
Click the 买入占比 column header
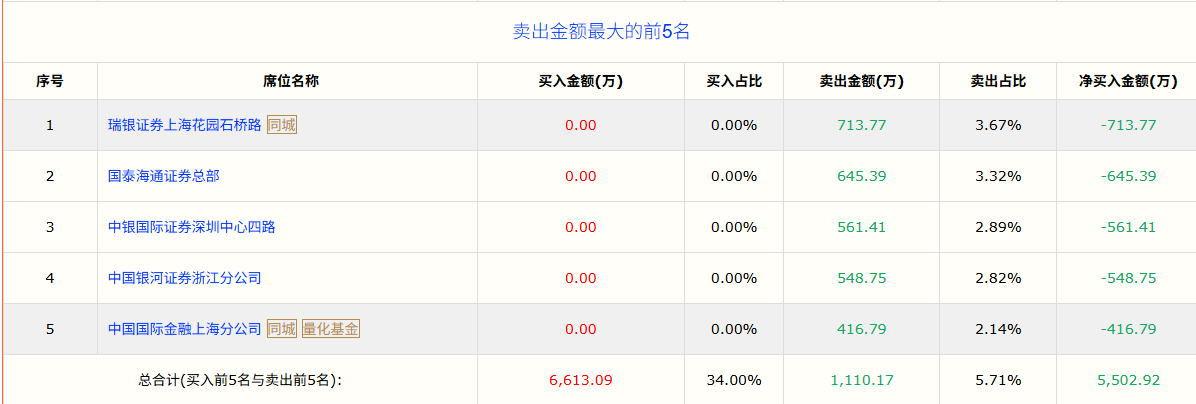[734, 81]
